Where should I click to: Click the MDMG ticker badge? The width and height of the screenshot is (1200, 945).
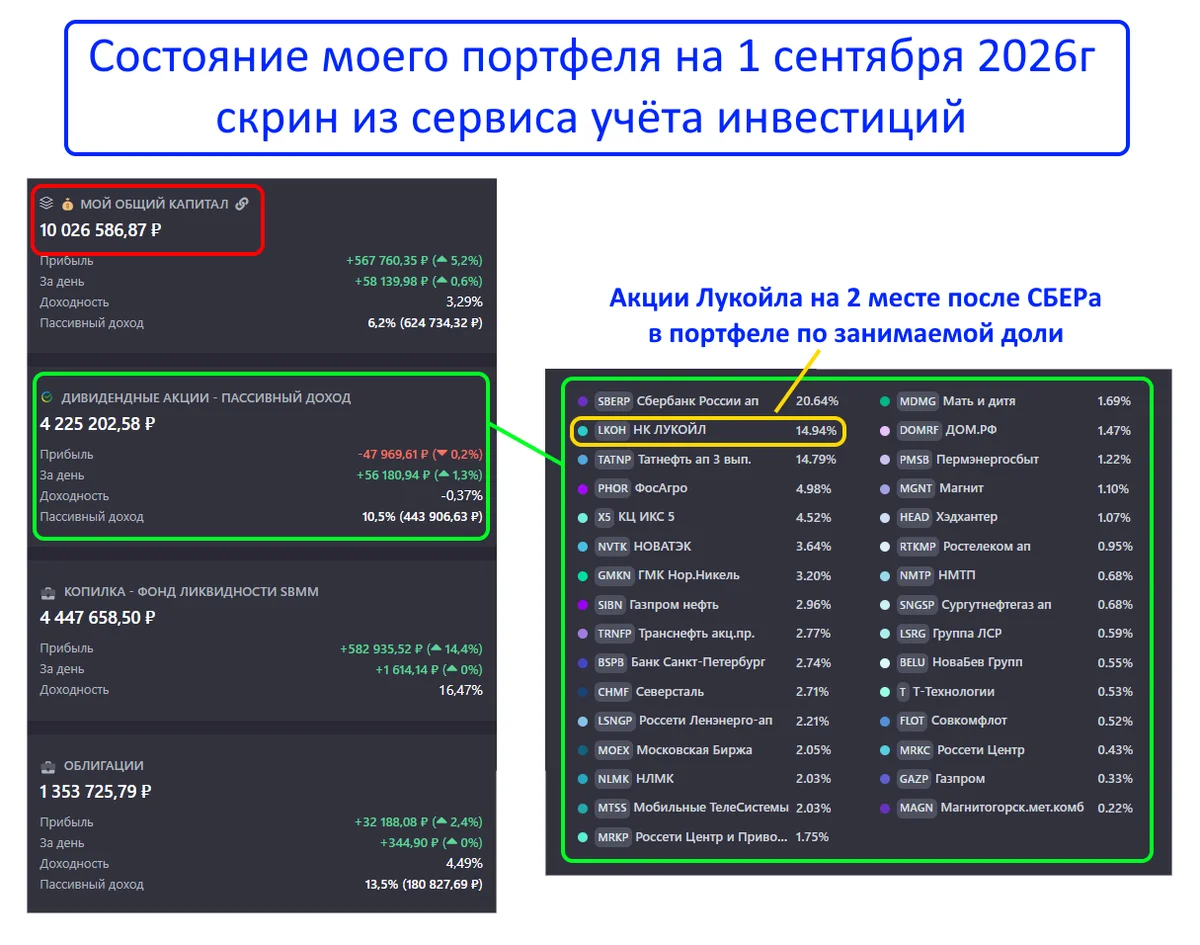916,401
